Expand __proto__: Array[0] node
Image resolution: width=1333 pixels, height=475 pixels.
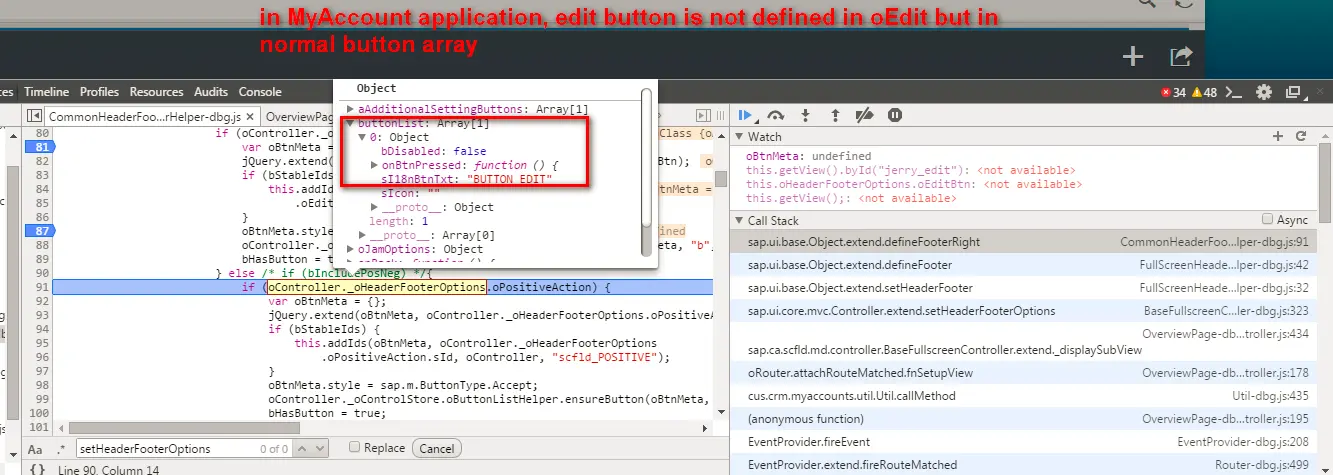pos(362,235)
